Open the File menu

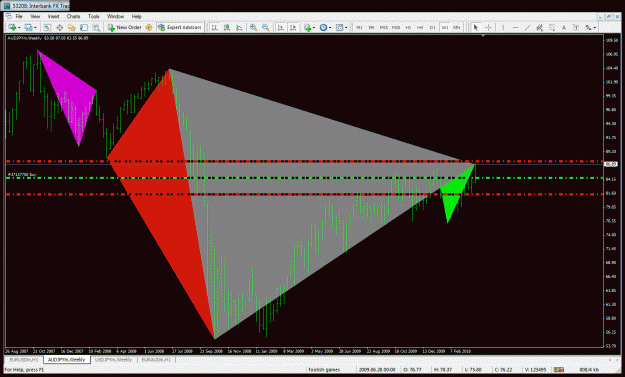19,16
